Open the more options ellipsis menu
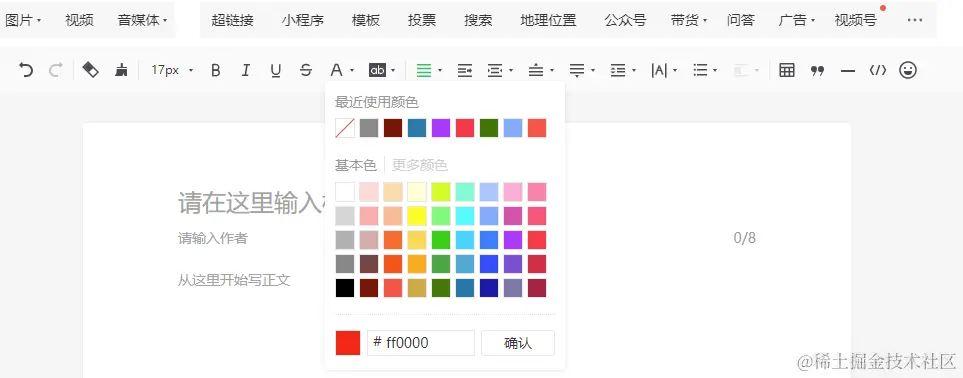Image resolution: width=963 pixels, height=378 pixels. [x=915, y=20]
